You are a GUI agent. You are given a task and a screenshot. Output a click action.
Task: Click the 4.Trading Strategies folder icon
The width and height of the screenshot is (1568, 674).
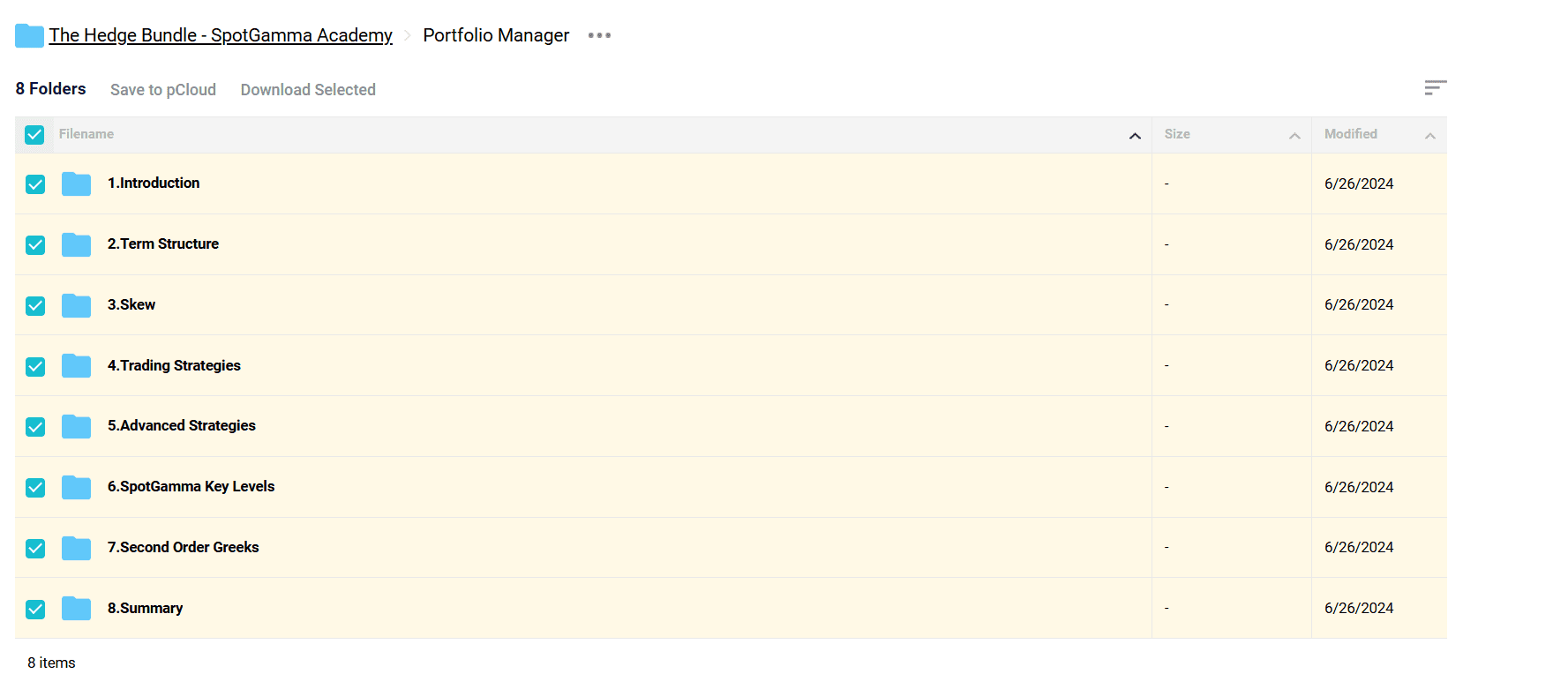click(77, 366)
